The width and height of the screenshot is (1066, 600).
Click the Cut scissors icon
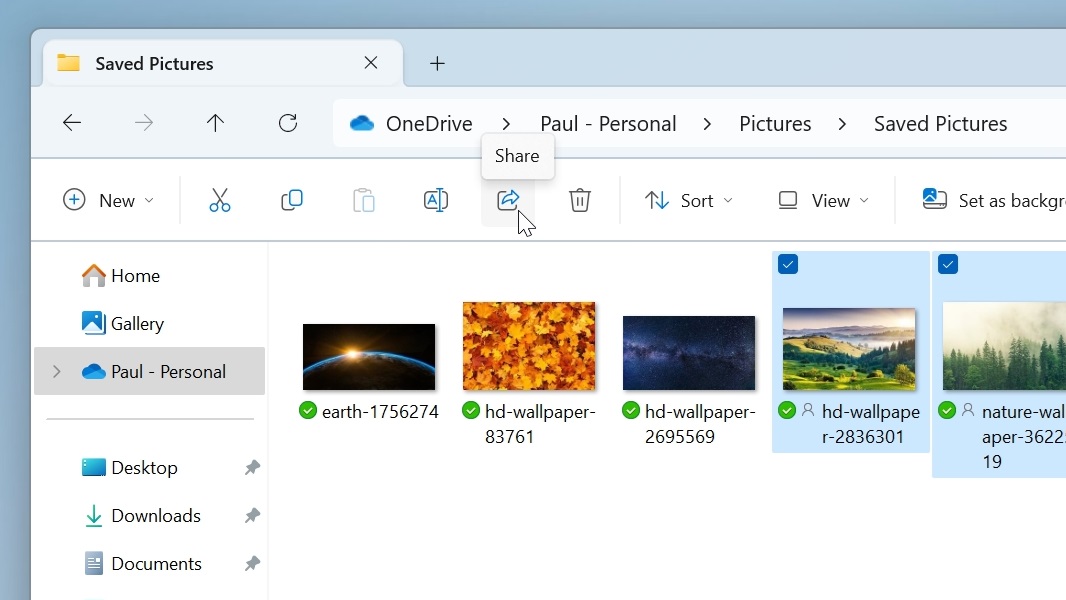(220, 200)
